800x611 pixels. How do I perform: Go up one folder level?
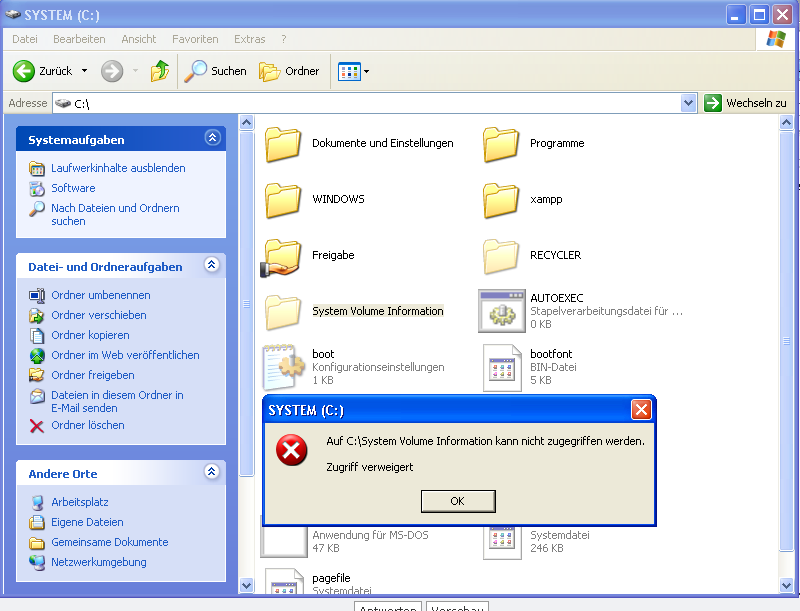click(160, 71)
